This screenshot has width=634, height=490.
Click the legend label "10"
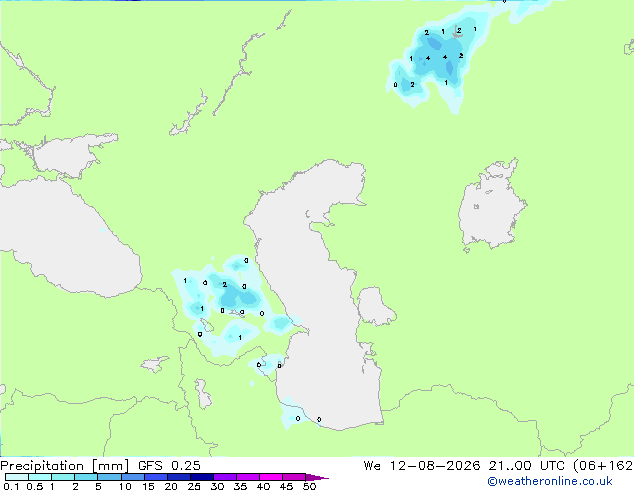point(125,486)
